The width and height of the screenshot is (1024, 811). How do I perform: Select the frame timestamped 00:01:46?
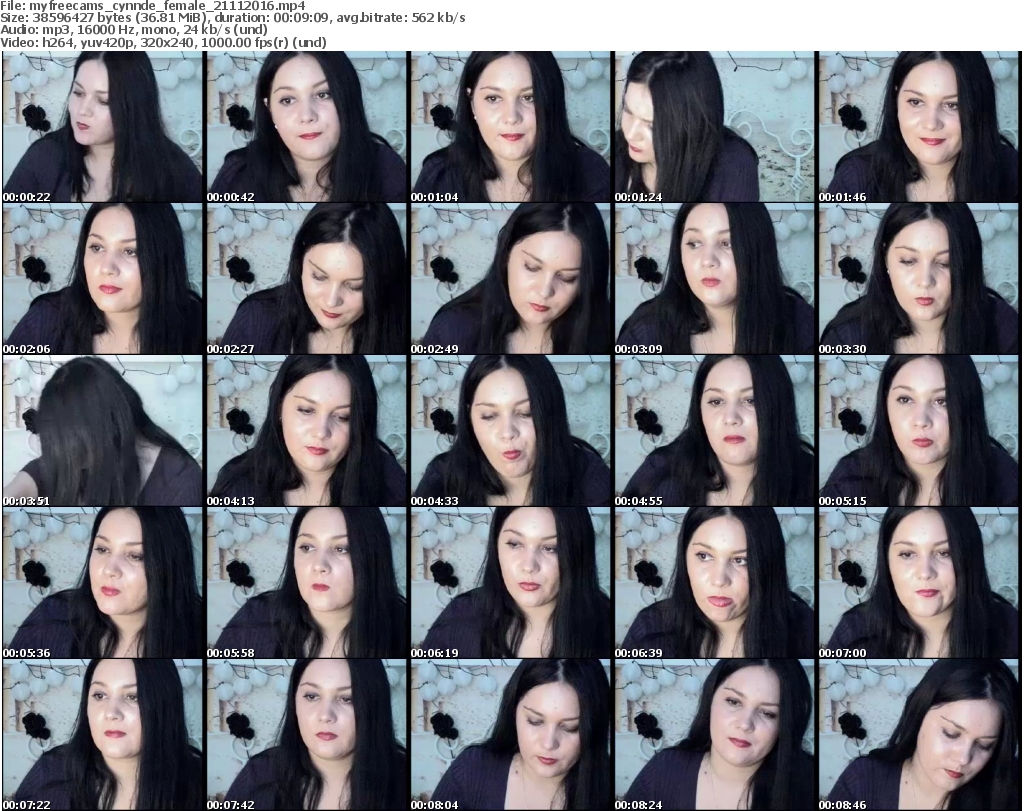click(918, 127)
